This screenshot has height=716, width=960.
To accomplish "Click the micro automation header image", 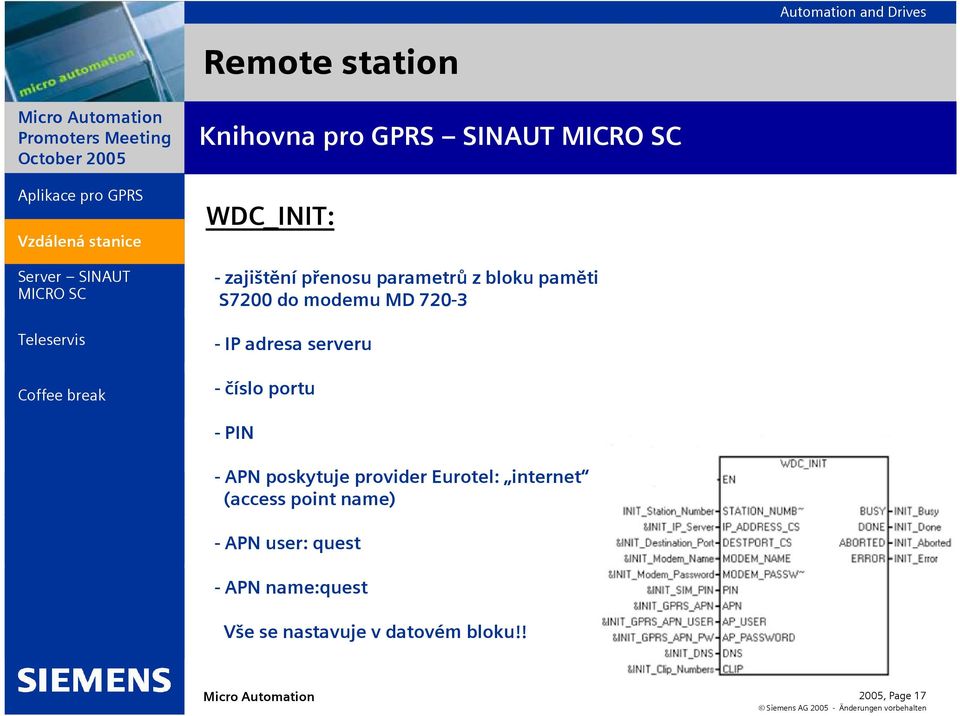I will pyautogui.click(x=94, y=51).
